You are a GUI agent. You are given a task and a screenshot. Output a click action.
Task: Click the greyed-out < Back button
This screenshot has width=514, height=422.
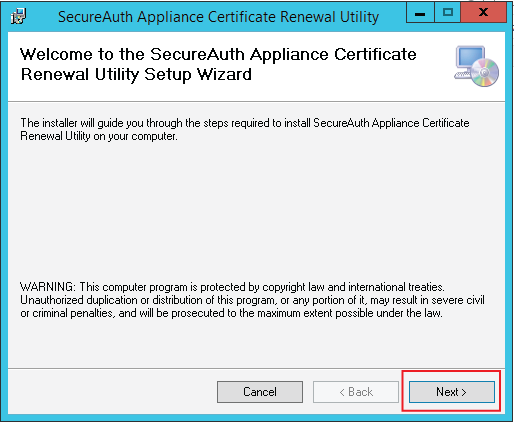coord(356,392)
